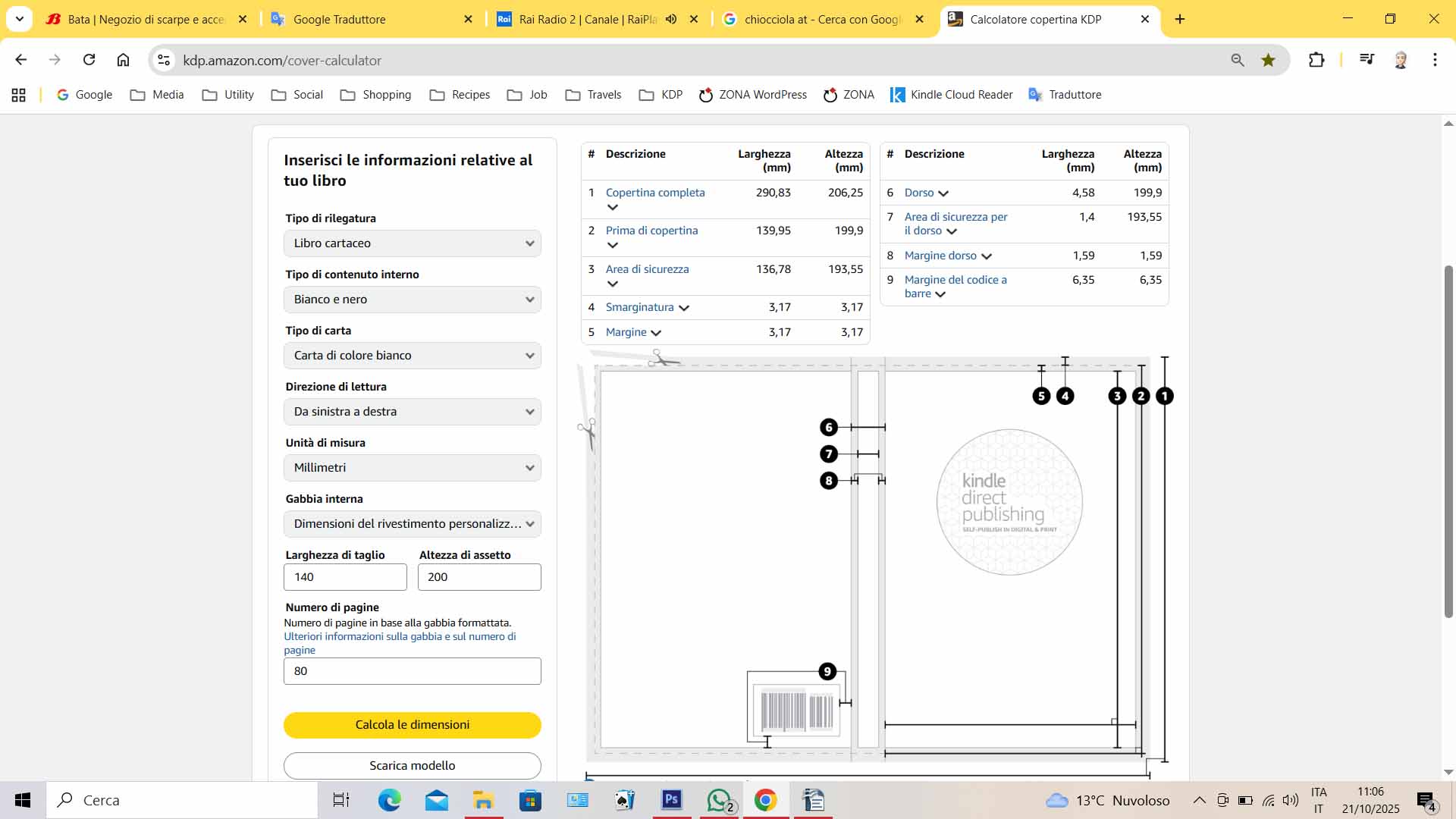
Task: Click the page reload icon
Action: click(89, 60)
